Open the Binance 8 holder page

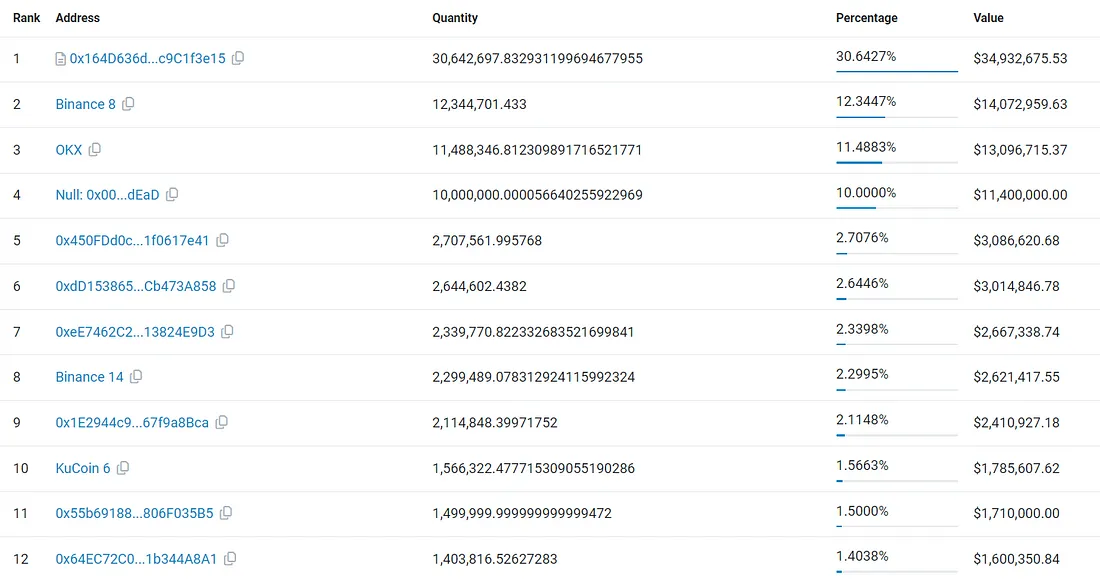click(86, 104)
